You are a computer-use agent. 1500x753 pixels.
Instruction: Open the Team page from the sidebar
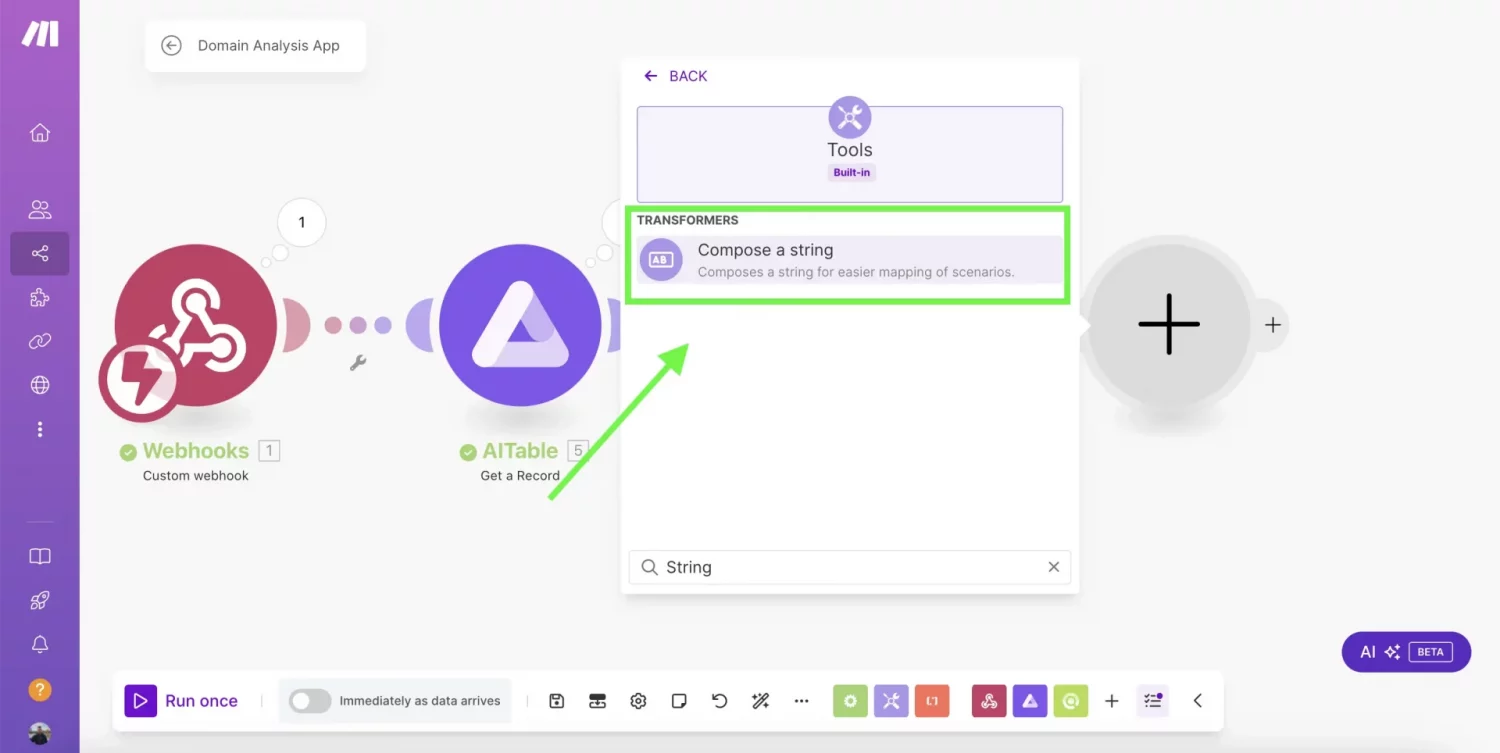(40, 210)
